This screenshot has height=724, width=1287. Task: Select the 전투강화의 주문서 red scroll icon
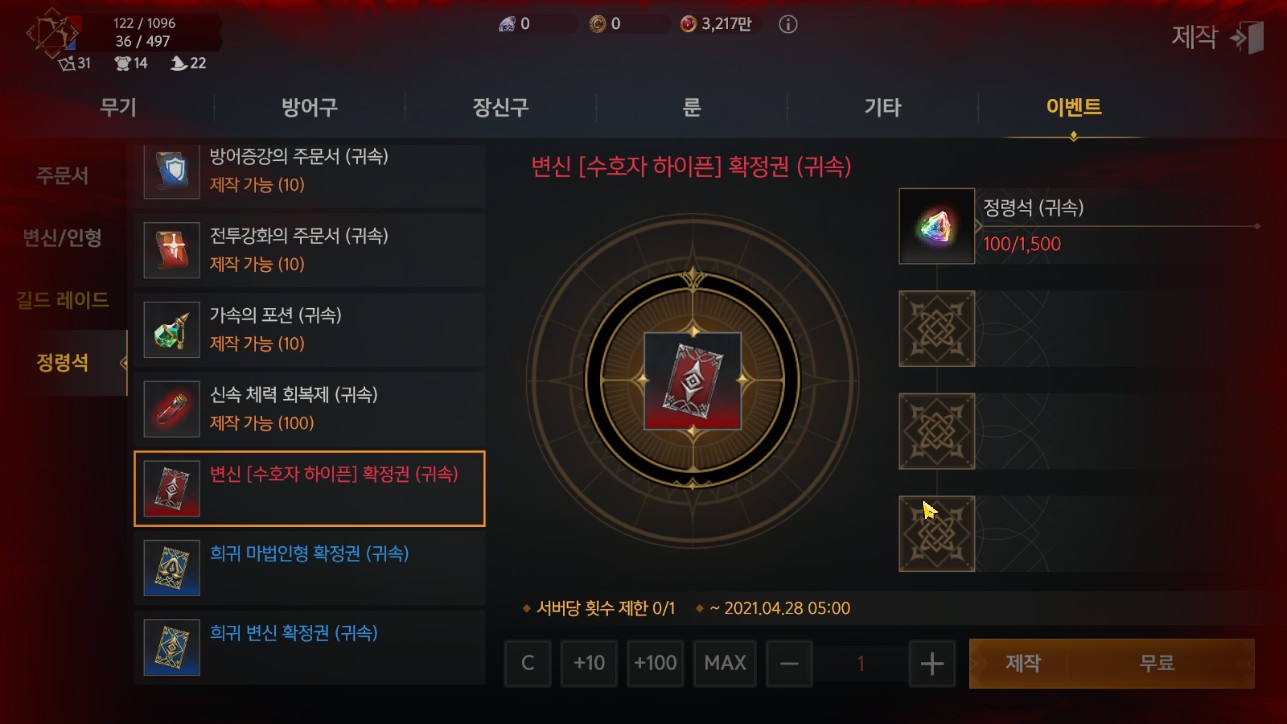[x=171, y=250]
